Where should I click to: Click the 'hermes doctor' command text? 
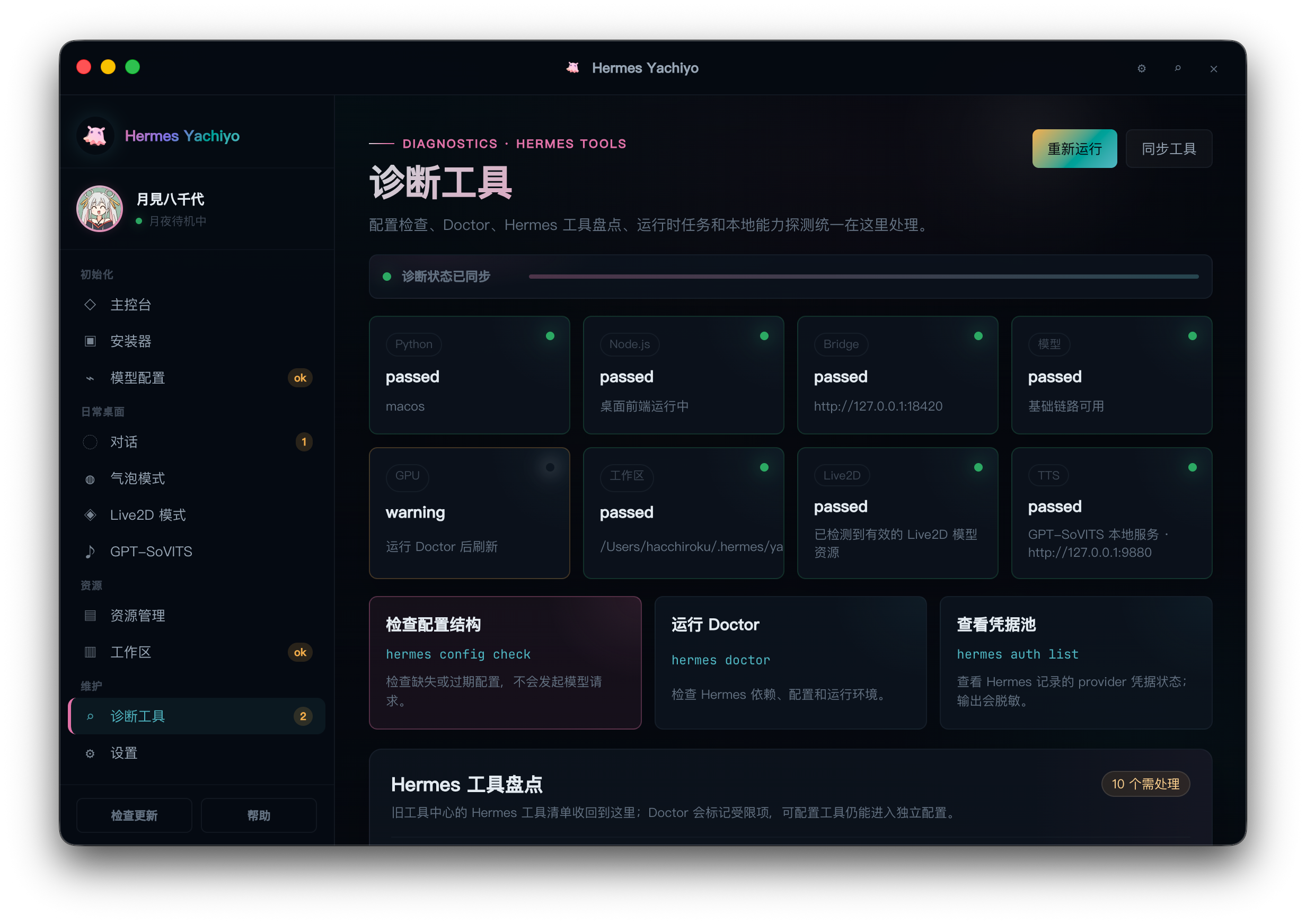click(720, 660)
